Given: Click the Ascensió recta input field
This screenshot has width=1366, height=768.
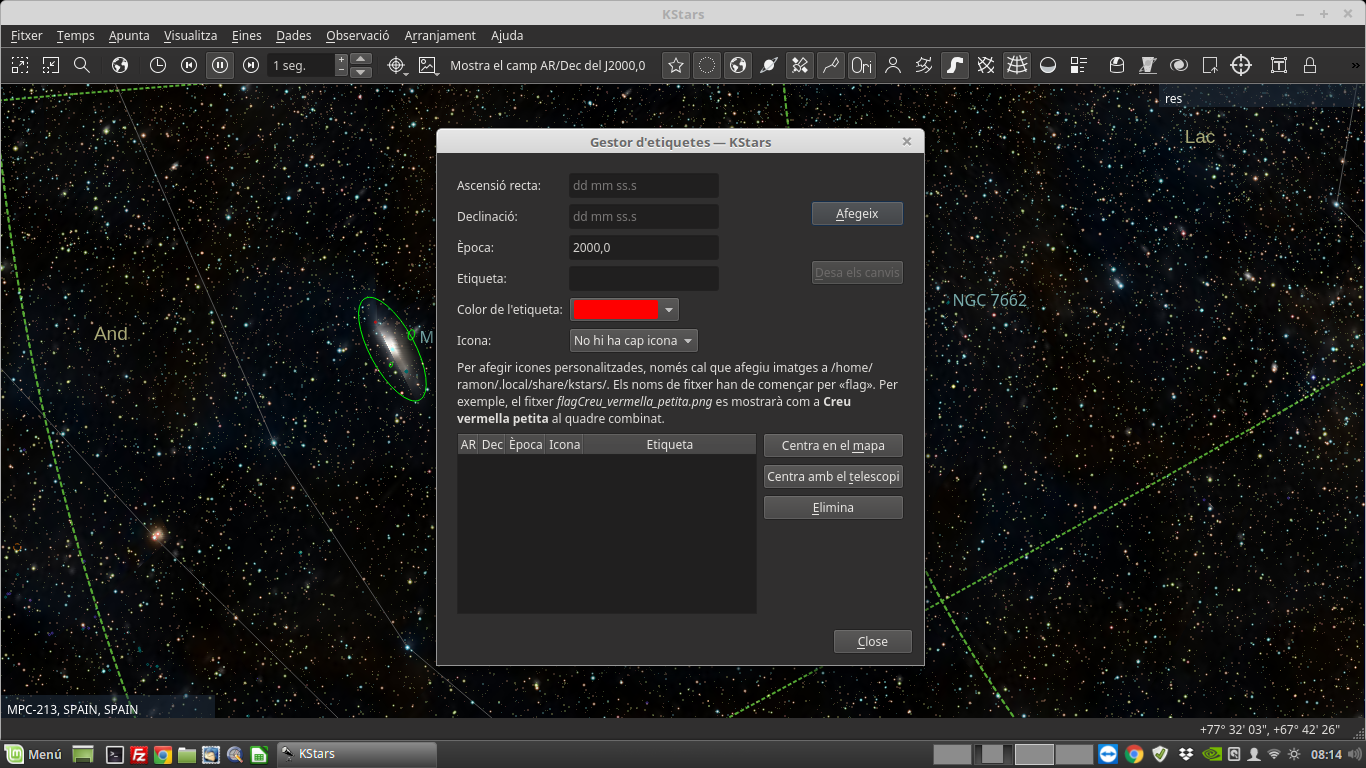Looking at the screenshot, I should [644, 185].
